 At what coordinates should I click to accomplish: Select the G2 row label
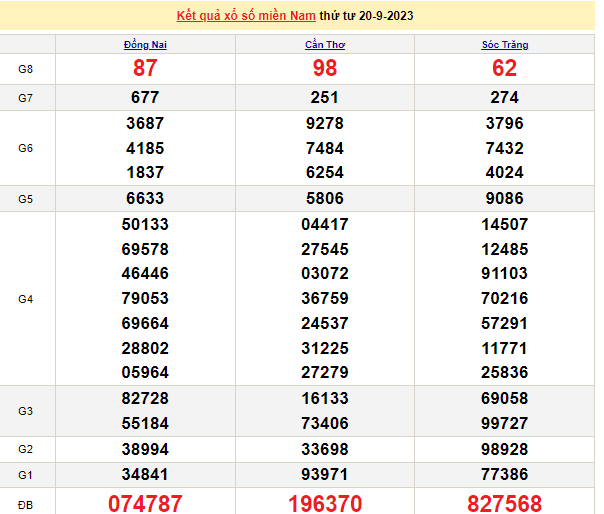point(26,449)
